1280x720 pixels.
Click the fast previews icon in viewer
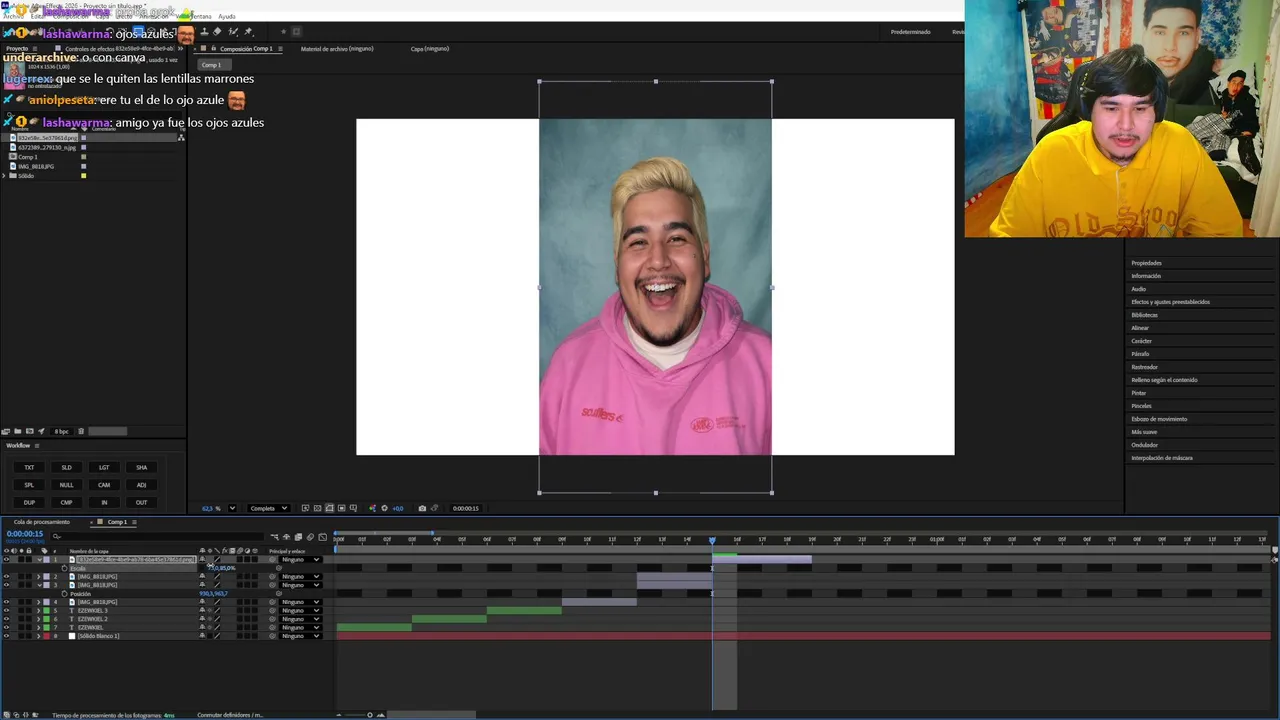305,508
